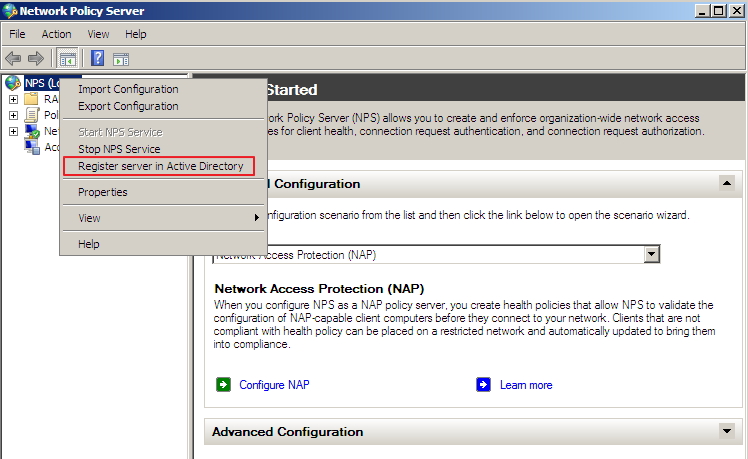The height and width of the screenshot is (459, 748).
Task: Open Help via the question mark icon
Action: 98,59
